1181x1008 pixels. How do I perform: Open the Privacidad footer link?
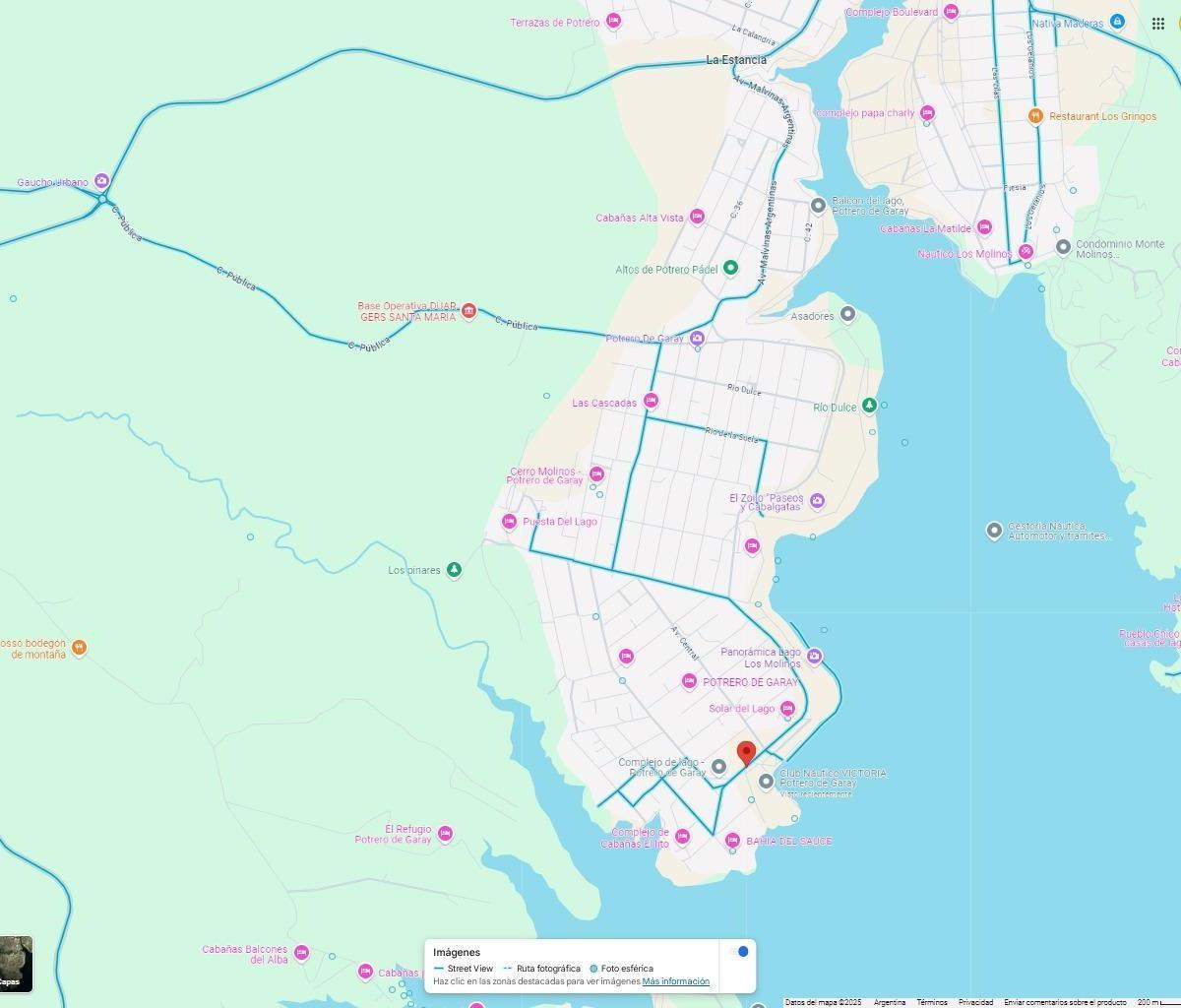[976, 1002]
